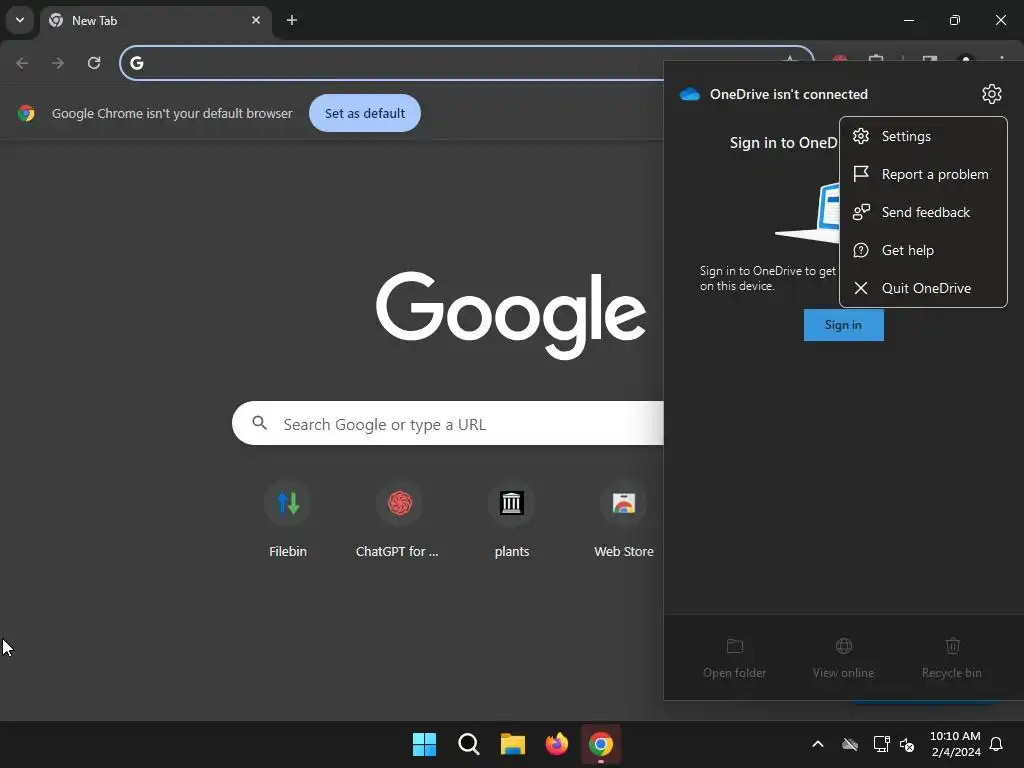The image size is (1024, 768).
Task: Open the Web Store shortcut
Action: click(x=624, y=520)
